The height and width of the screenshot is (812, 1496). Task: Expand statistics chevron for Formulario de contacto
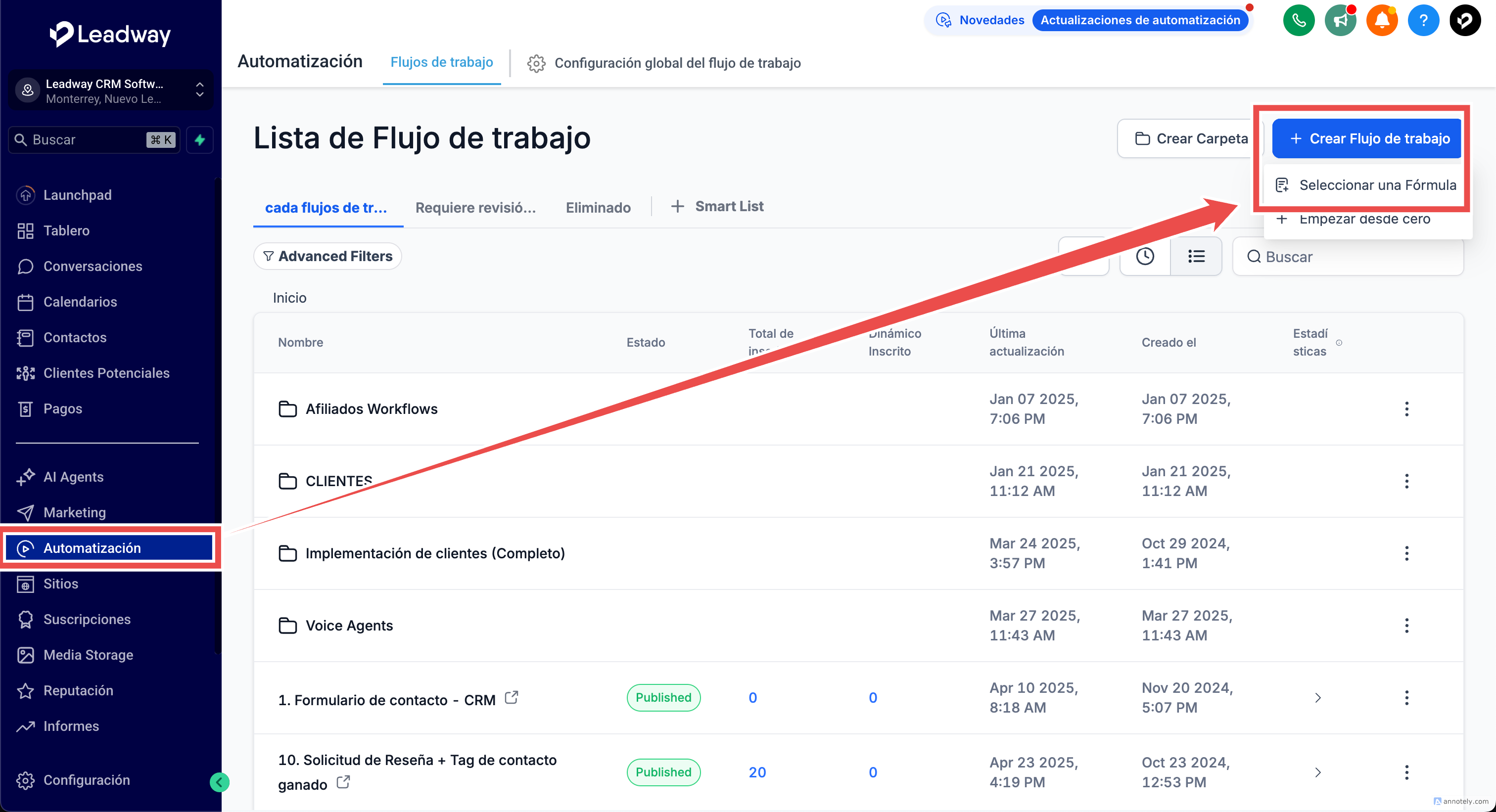1318,698
